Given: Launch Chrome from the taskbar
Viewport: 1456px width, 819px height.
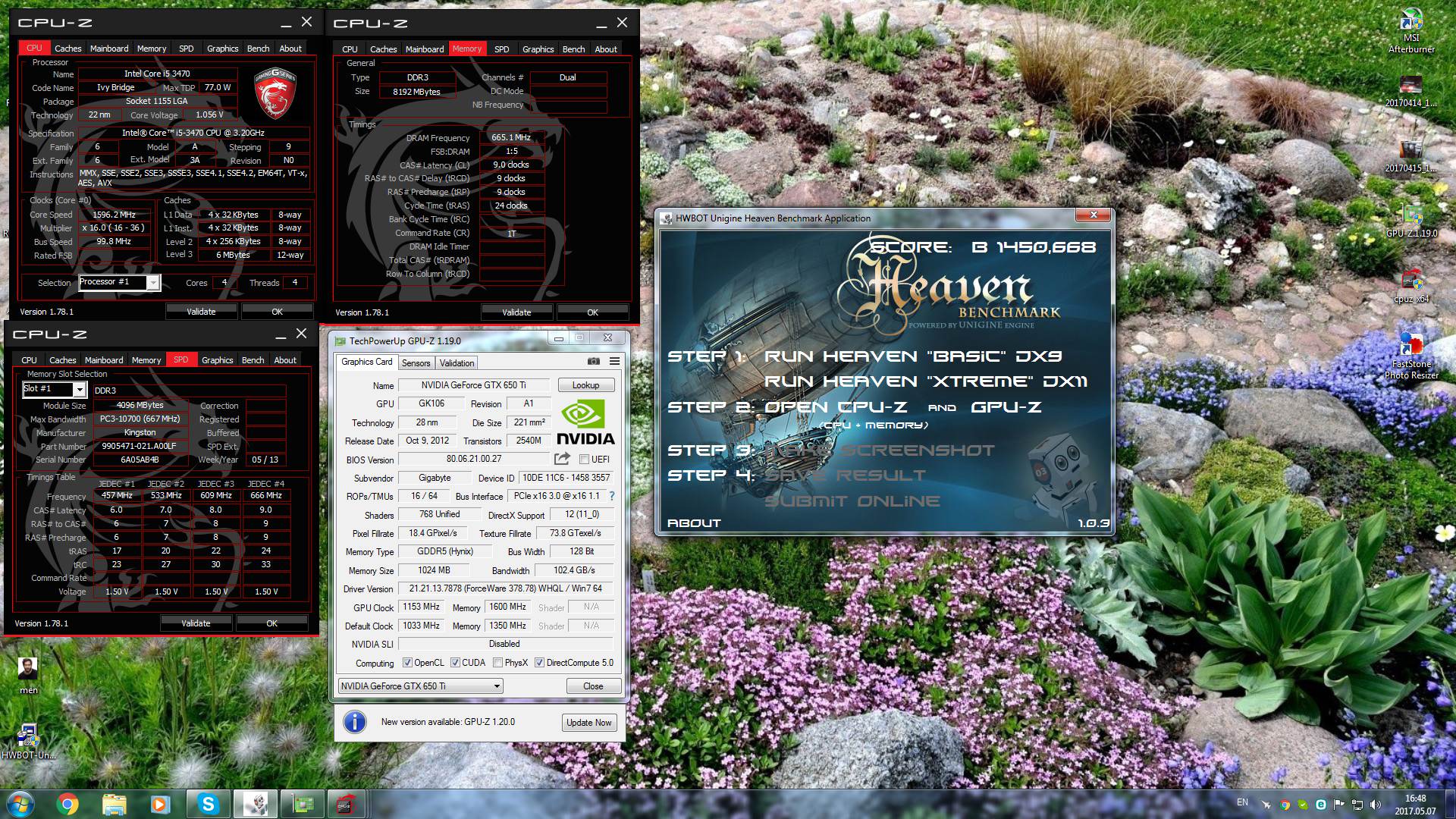Looking at the screenshot, I should coord(67,804).
